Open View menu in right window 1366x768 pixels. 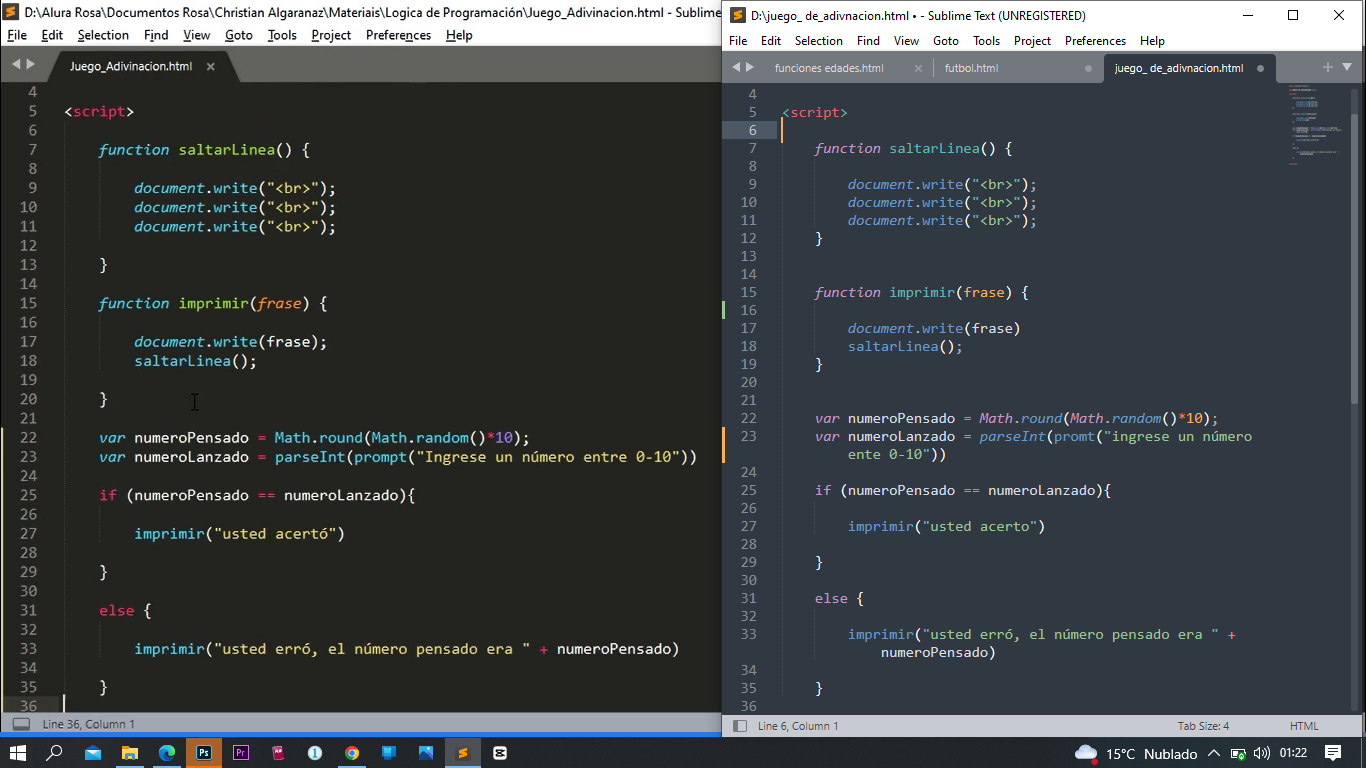pyautogui.click(x=906, y=41)
